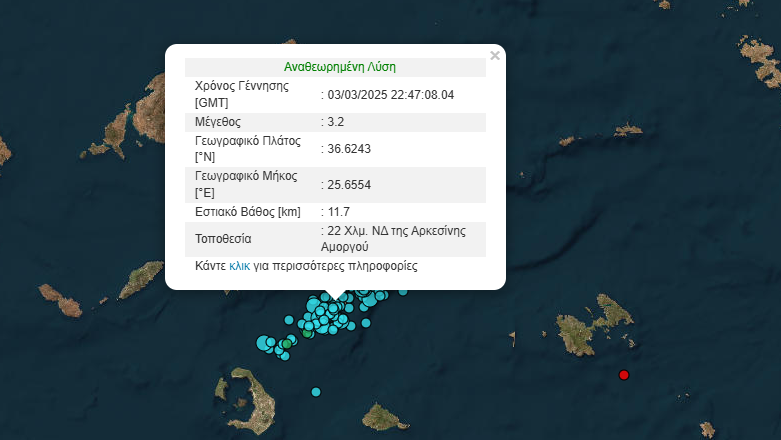
Task: Close the earthquake info popup
Action: (495, 56)
